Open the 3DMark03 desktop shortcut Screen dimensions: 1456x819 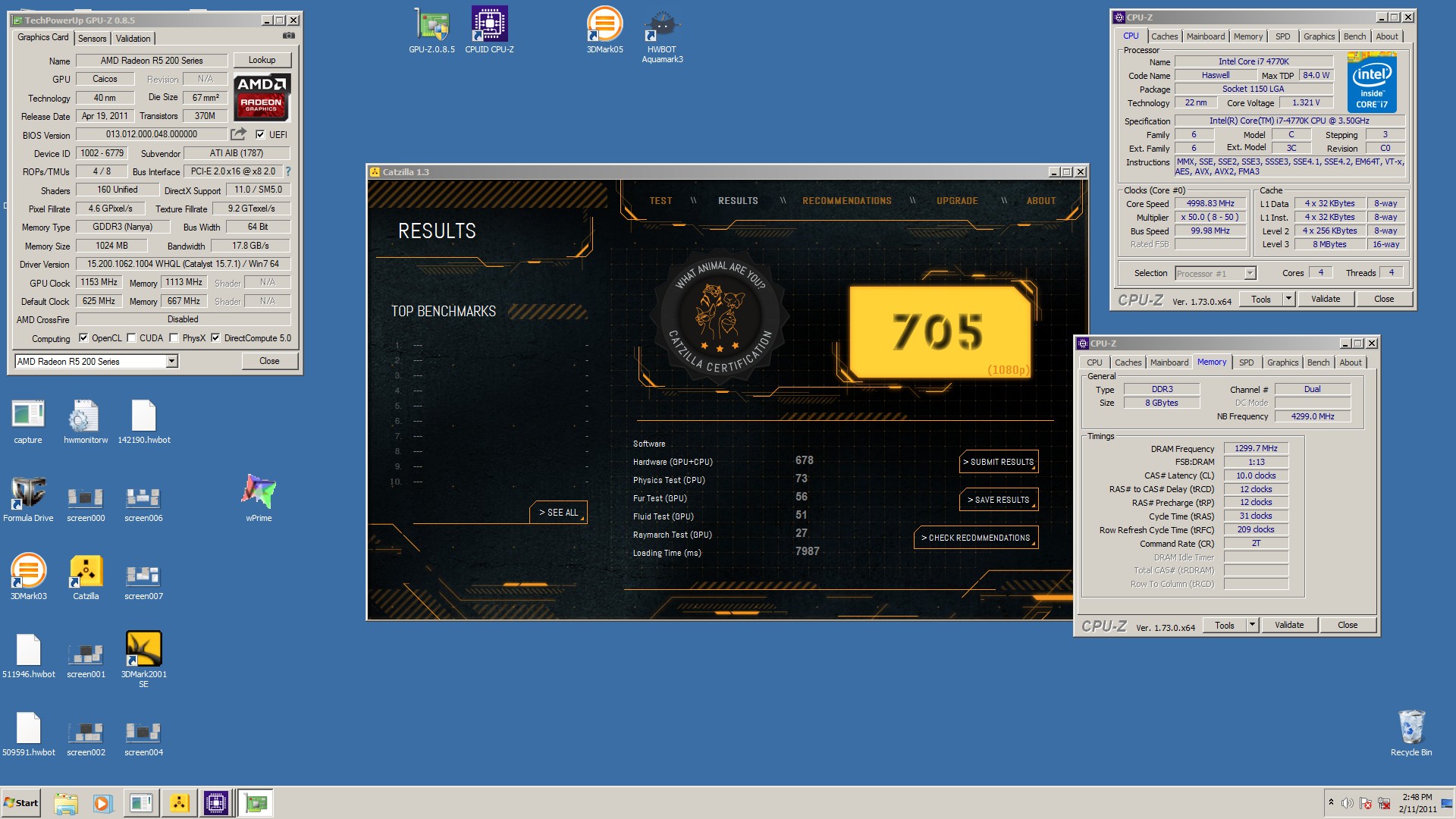tap(28, 578)
